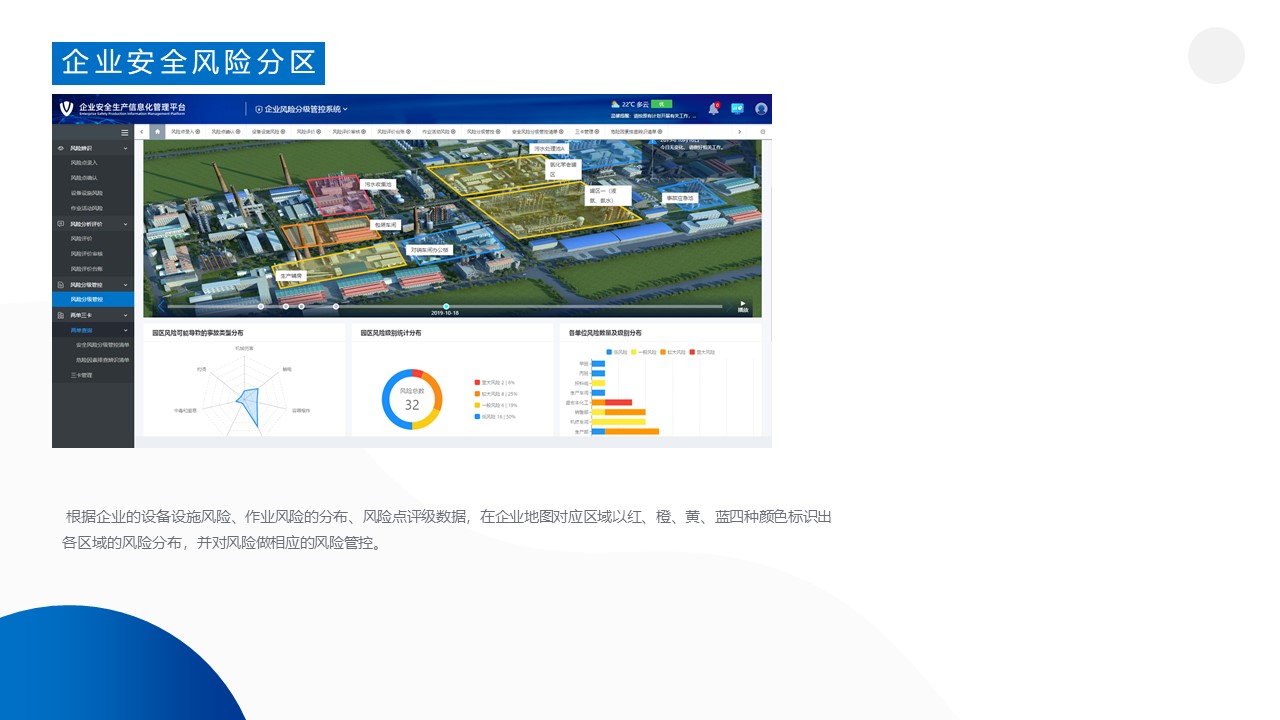The image size is (1280, 720).
Task: Close the 风险评价审核 tab
Action: 363,131
